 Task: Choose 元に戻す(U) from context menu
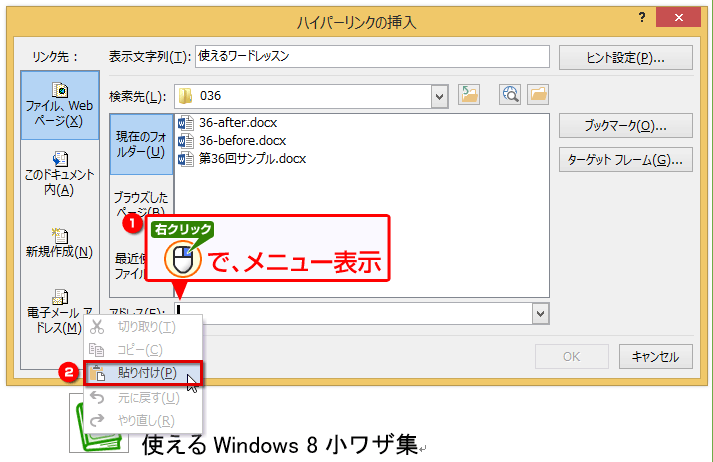coord(143,398)
